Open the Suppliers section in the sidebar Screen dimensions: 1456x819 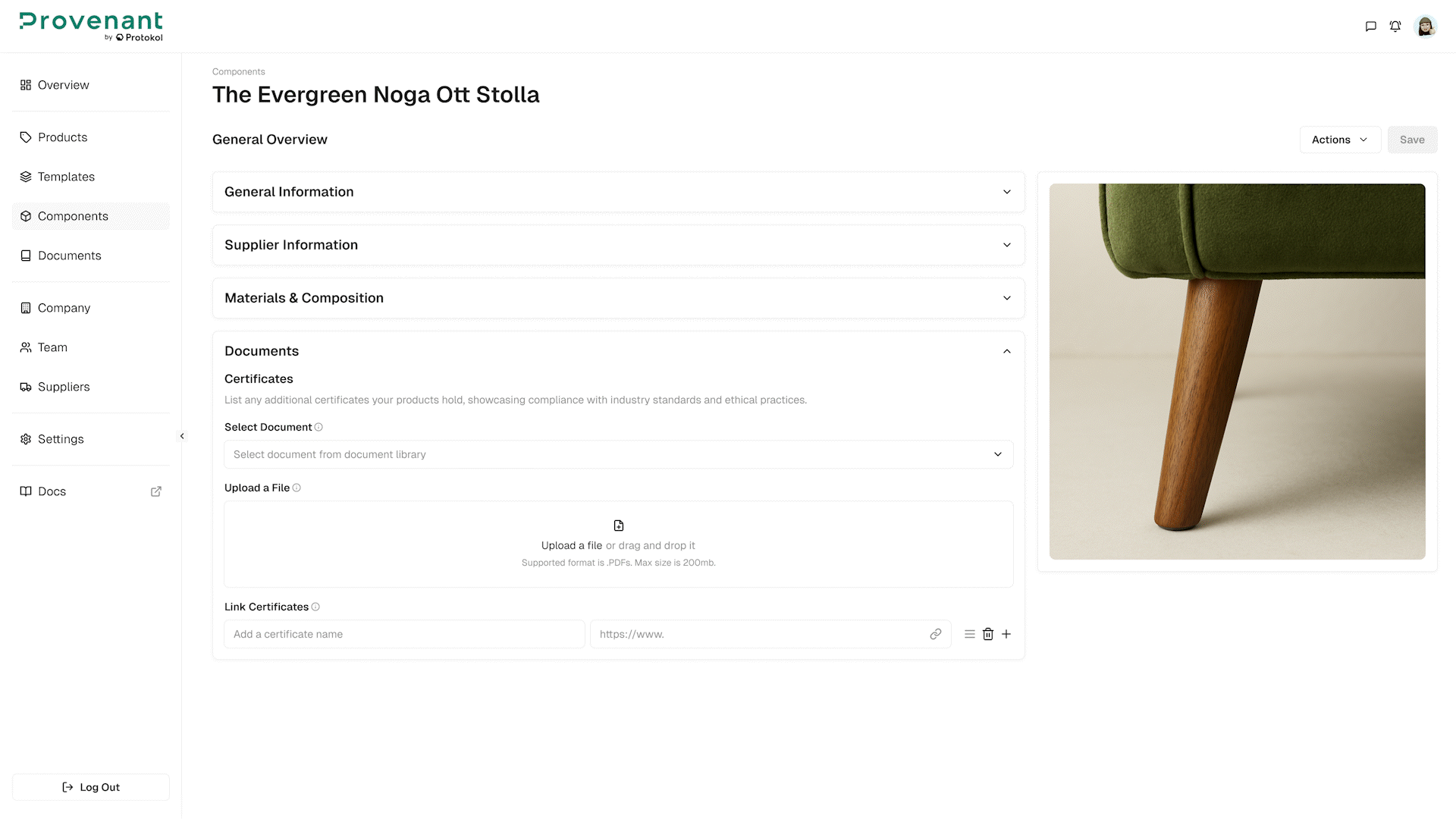point(63,387)
